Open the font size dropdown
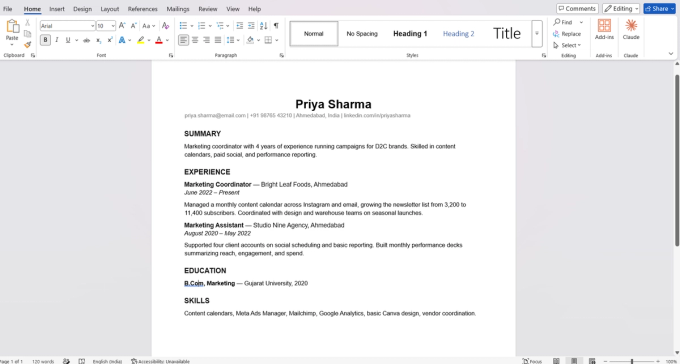This screenshot has width=680, height=364. [x=113, y=26]
